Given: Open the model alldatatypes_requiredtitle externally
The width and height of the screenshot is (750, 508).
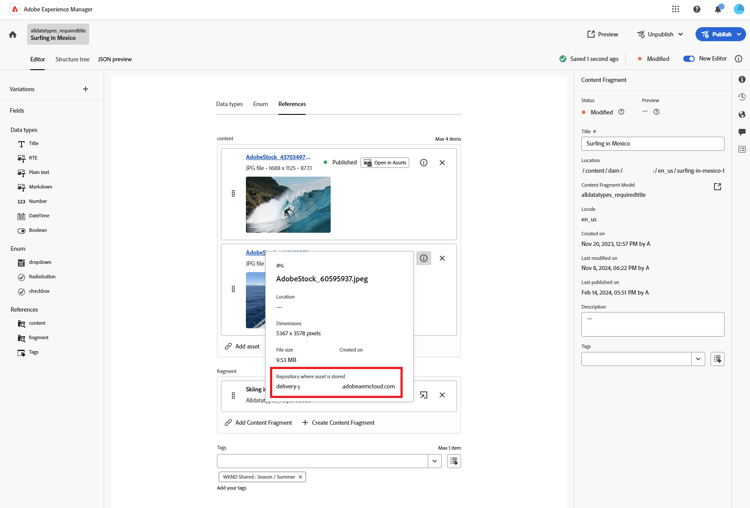Looking at the screenshot, I should (717, 187).
